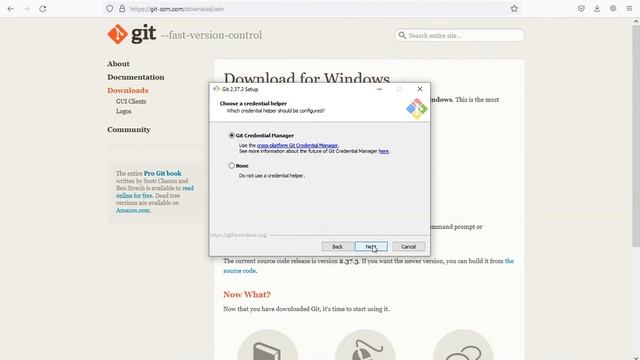640x360 pixels.
Task: Click the page vertical scrollbar thumb
Action: click(636, 137)
